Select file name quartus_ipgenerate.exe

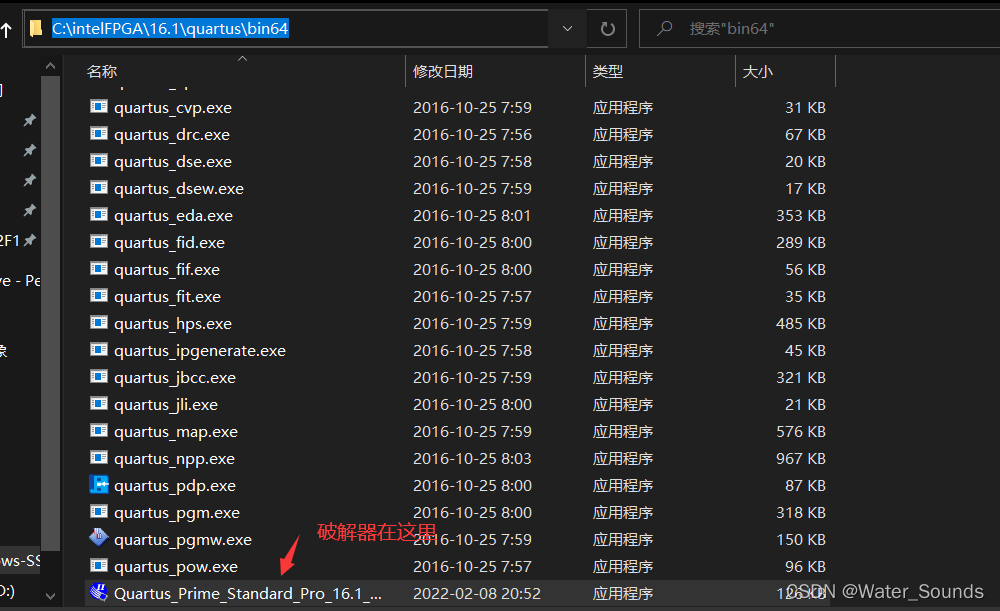(200, 351)
